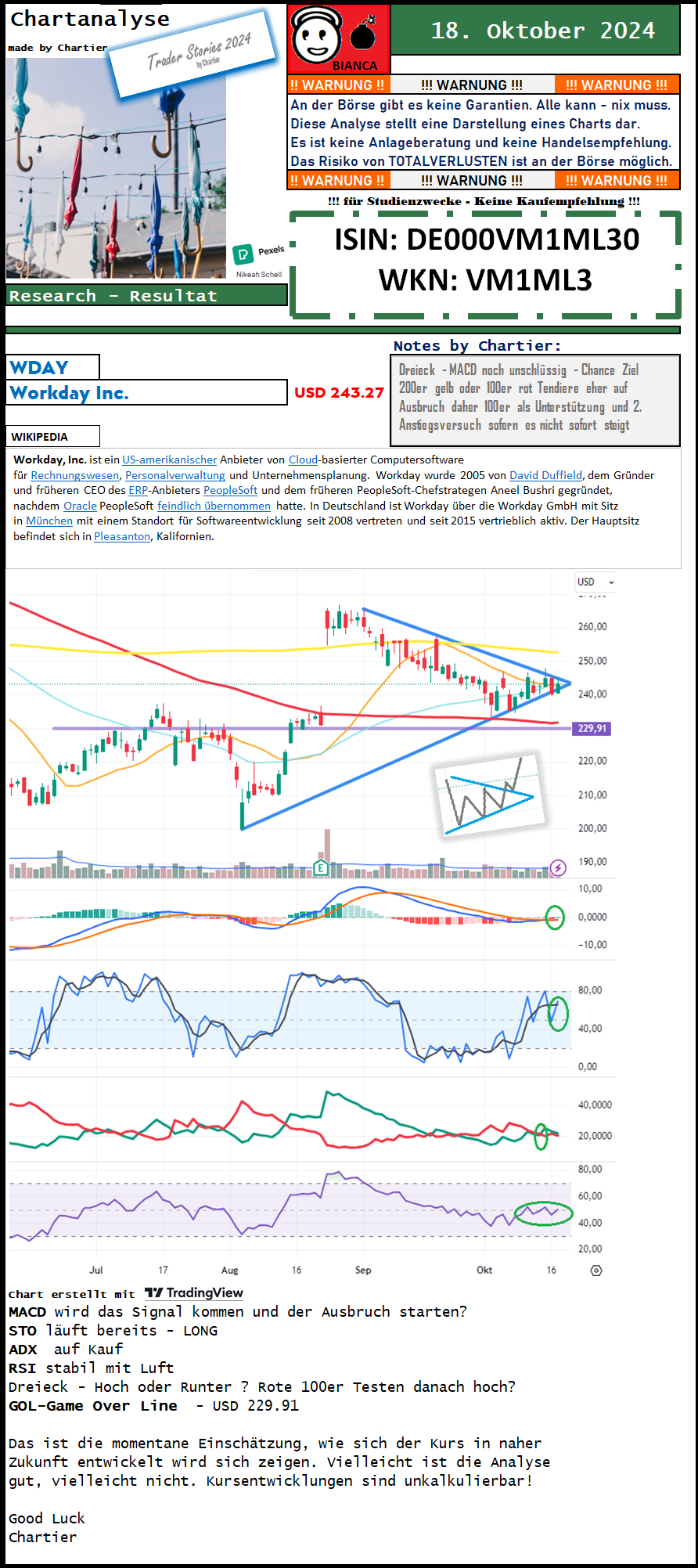Click the "Sep" time axis label
The width and height of the screenshot is (698, 1568).
pos(363,1270)
